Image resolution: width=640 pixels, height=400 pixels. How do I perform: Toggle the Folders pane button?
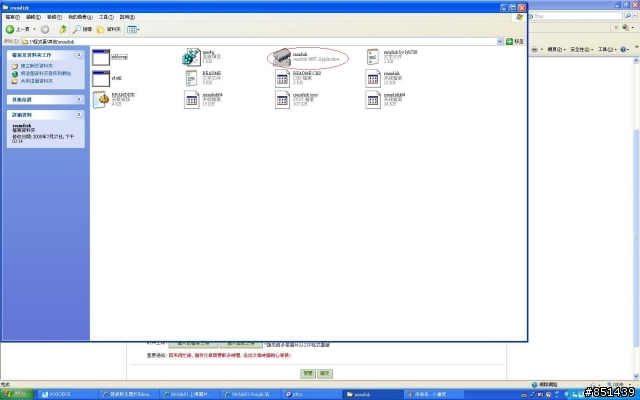(109, 29)
